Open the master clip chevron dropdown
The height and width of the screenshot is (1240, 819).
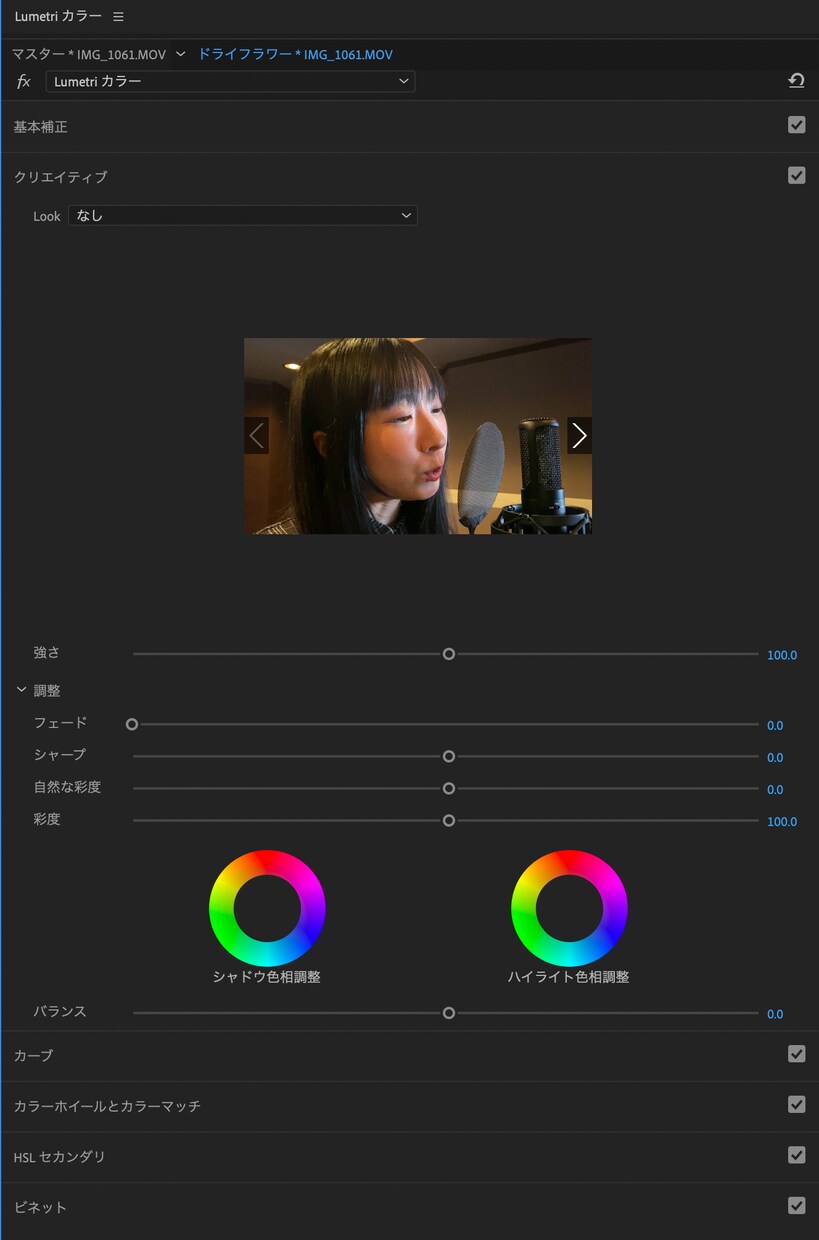(x=180, y=54)
